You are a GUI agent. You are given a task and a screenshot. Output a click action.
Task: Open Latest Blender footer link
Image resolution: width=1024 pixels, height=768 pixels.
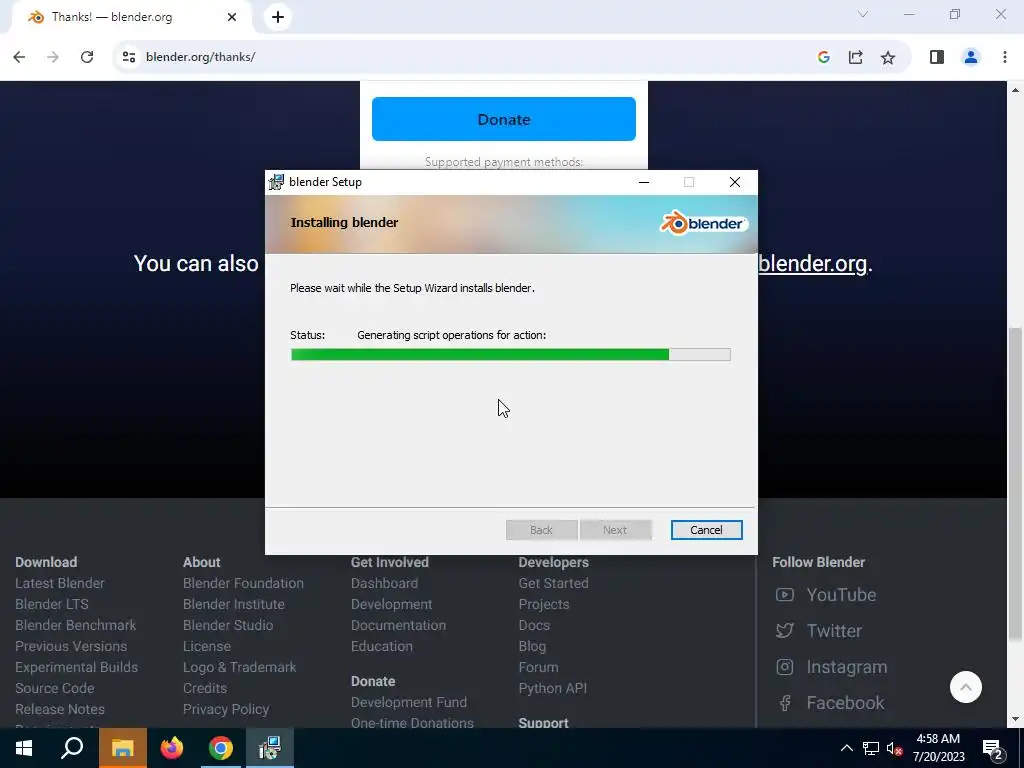coord(59,583)
